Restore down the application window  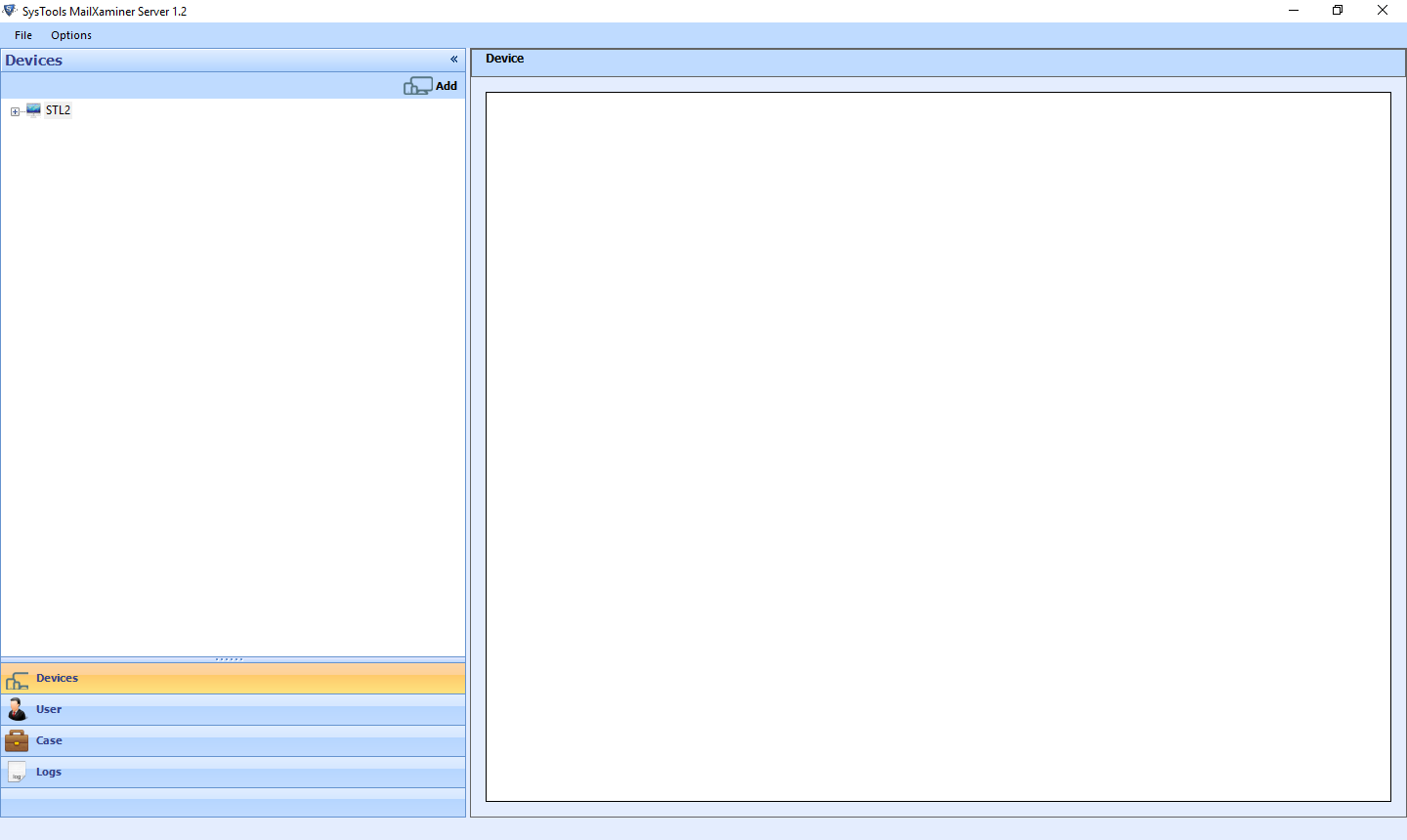click(x=1338, y=11)
